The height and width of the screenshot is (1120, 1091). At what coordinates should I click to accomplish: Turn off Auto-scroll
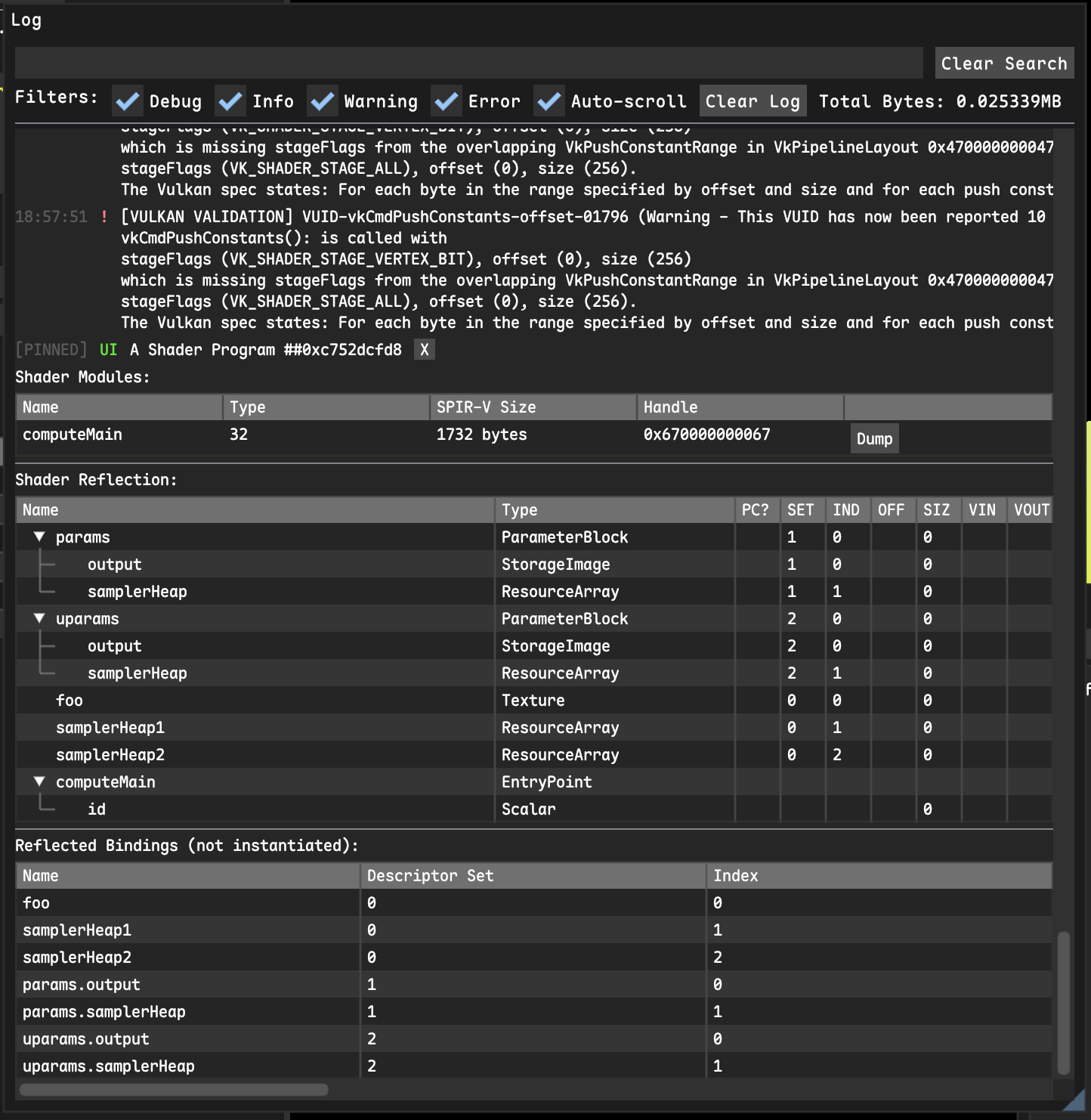[549, 100]
